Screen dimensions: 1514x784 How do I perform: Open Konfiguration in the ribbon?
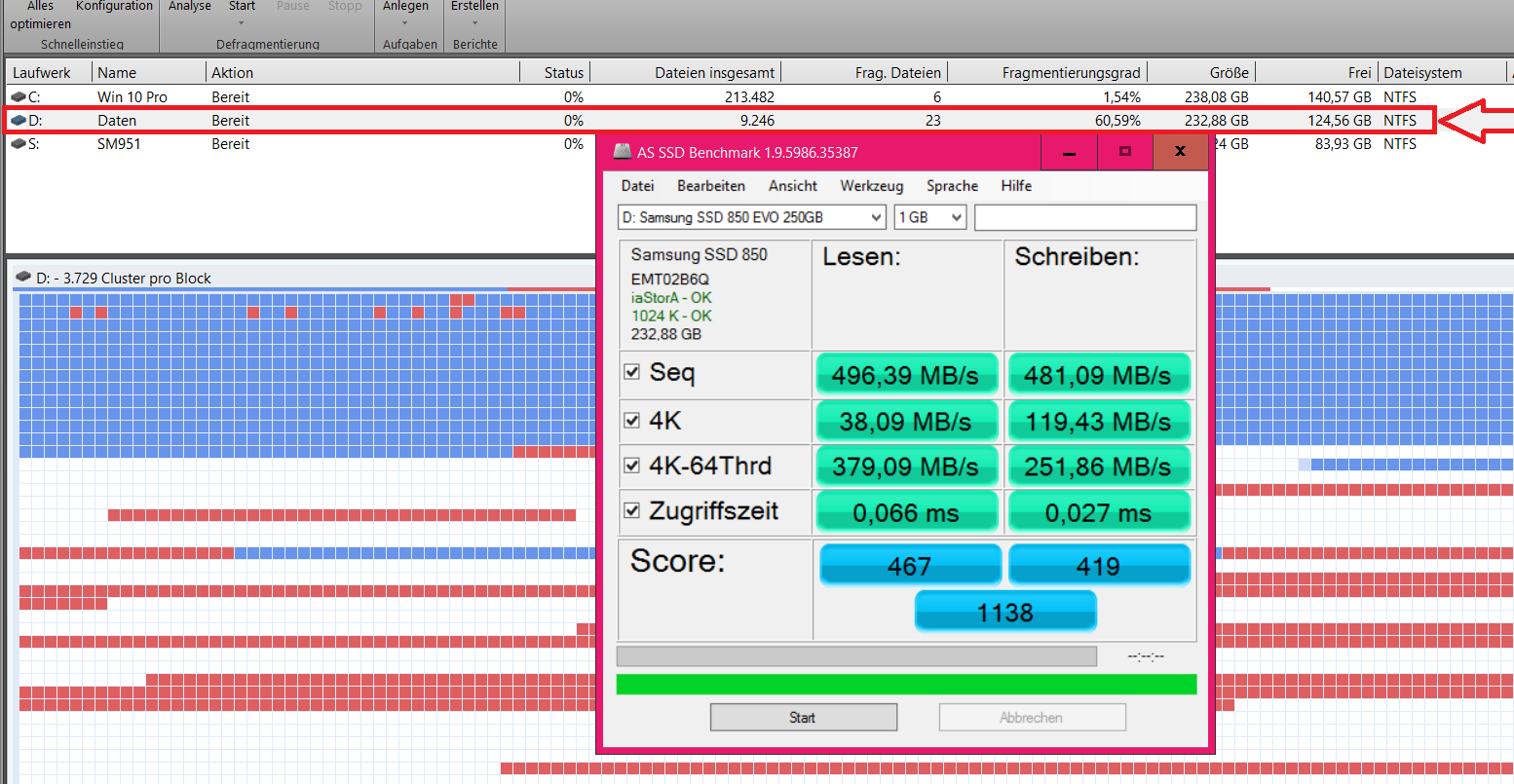click(x=114, y=7)
